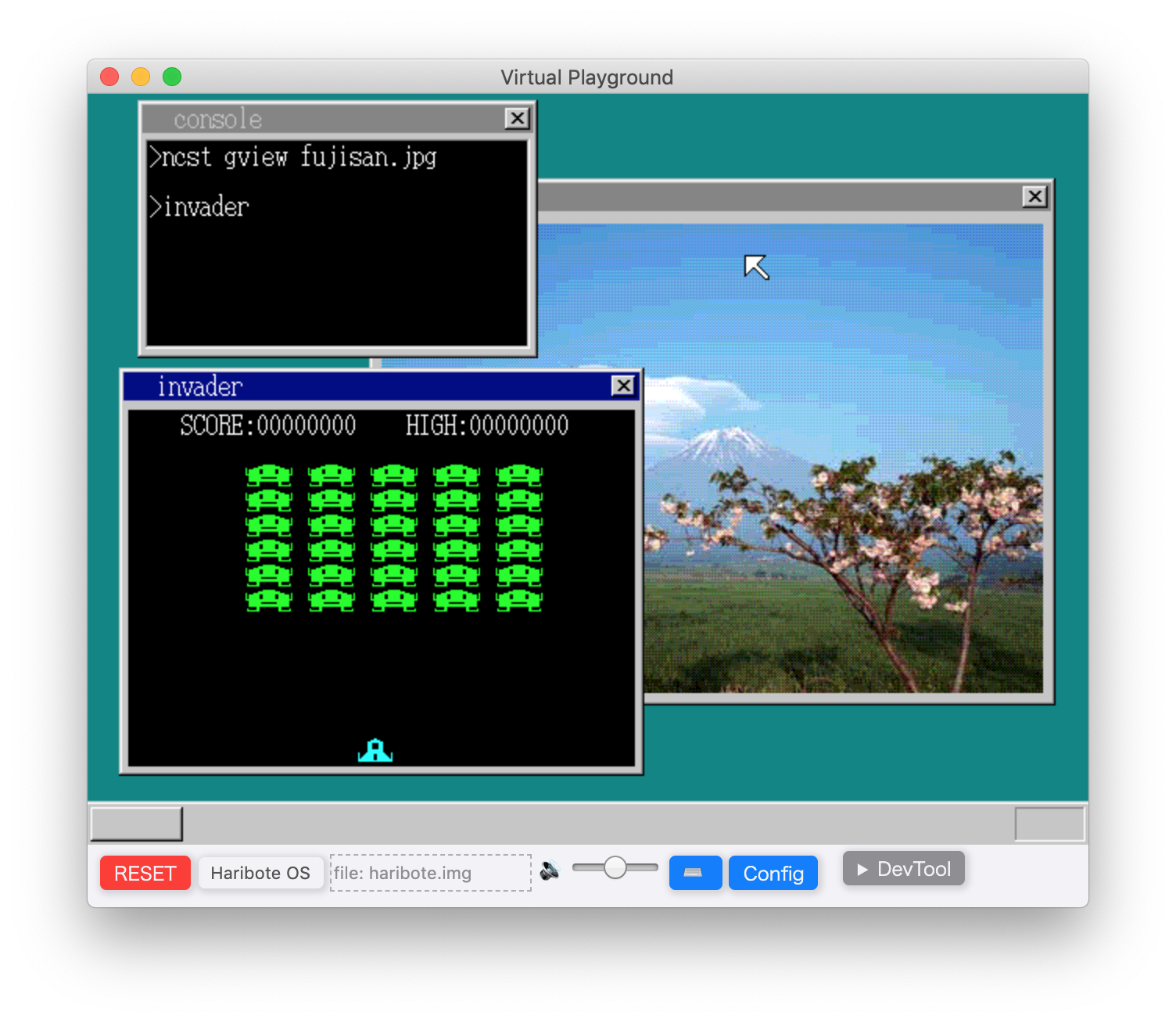Click the Haribote taskbar left button
The image size is (1176, 1023).
click(137, 824)
